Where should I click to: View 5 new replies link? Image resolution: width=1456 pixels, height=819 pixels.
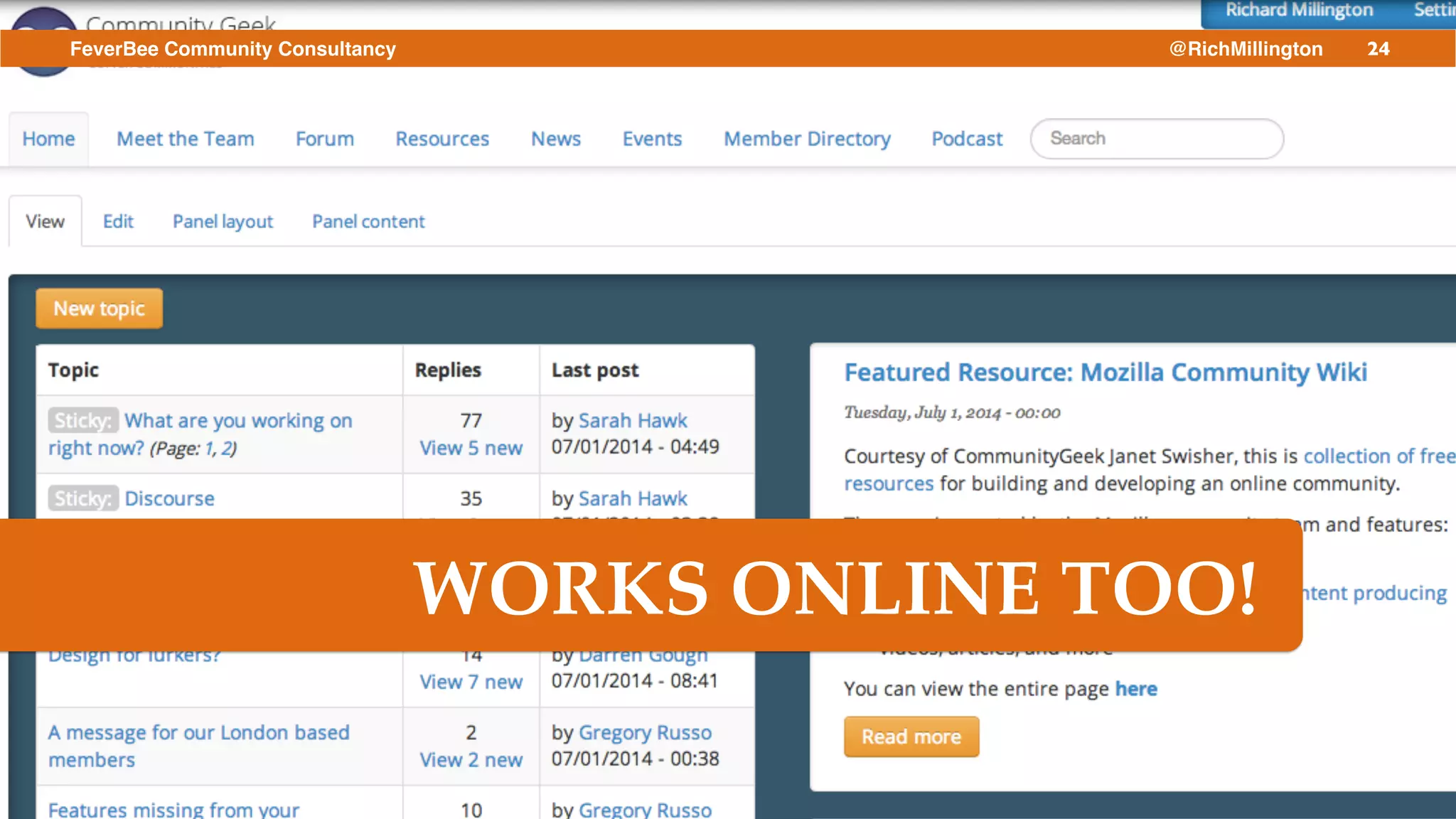pos(471,448)
